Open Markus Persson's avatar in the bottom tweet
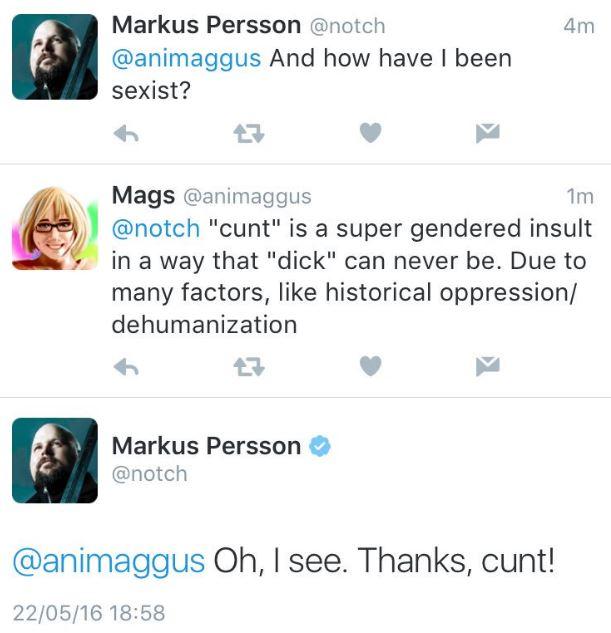Viewport: 611px width, 633px height. [x=55, y=460]
